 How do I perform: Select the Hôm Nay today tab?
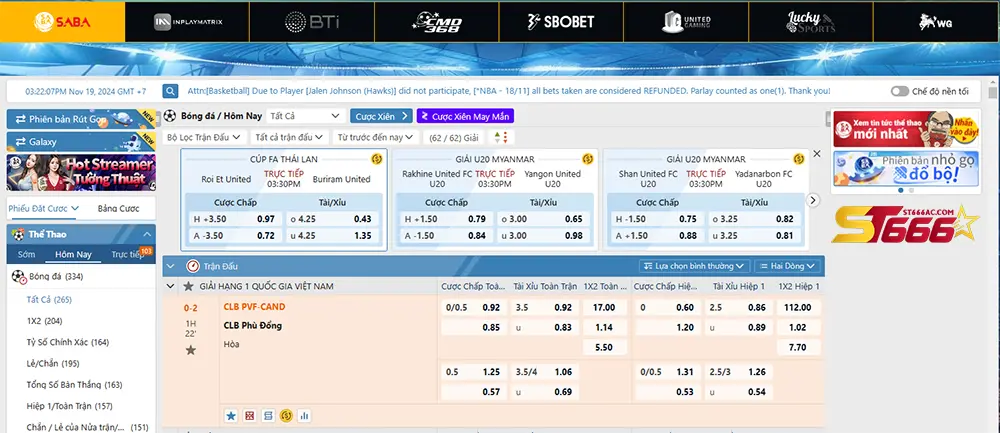[x=73, y=254]
